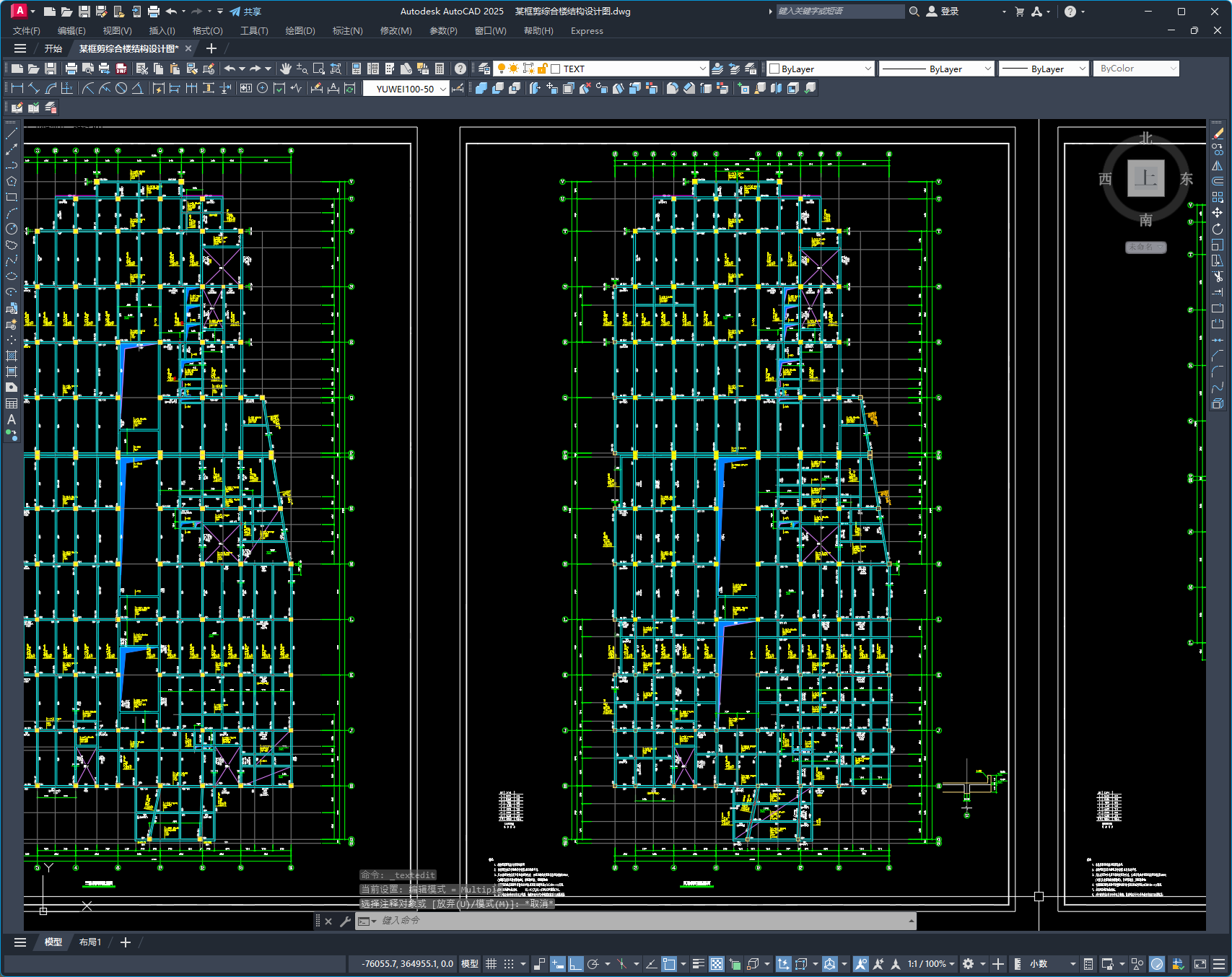Viewport: 1232px width, 977px height.
Task: Toggle Dynamic Input in status bar
Action: 557,964
